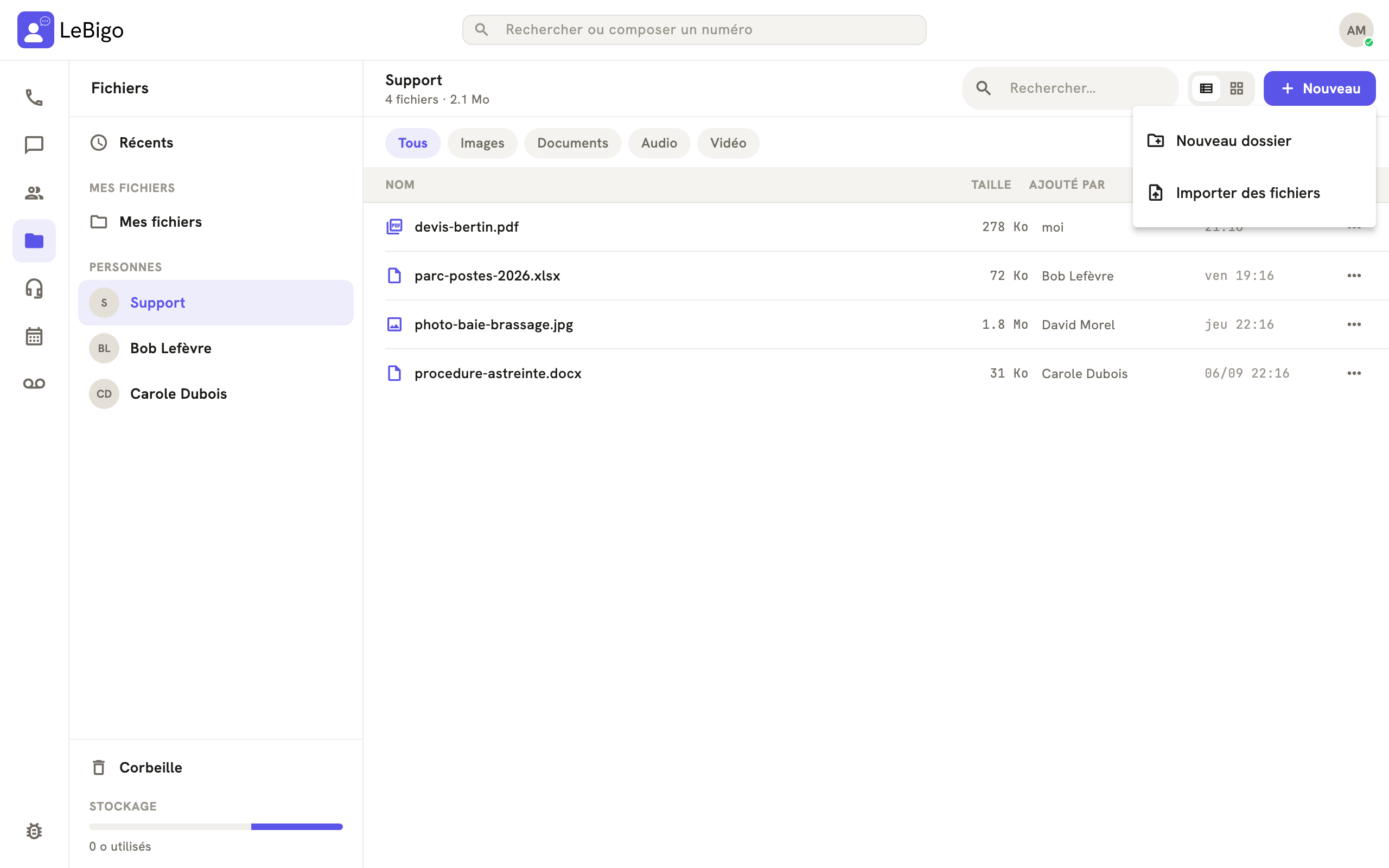Sort by the AJOUTÉ PAR column header
The width and height of the screenshot is (1389, 868).
coord(1066,185)
